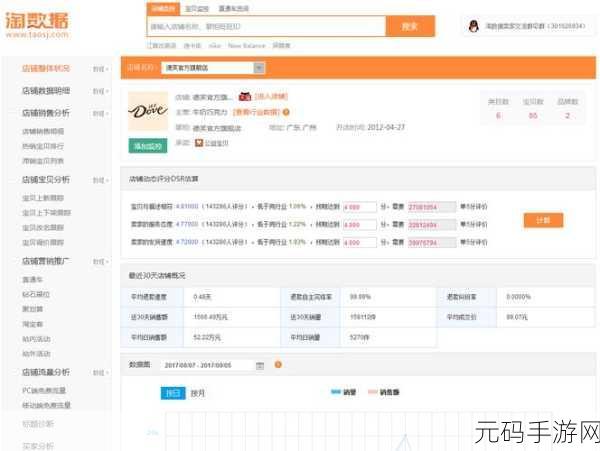Click the green add-monitoring button under Dove logo
The image size is (600, 451).
coord(148,146)
